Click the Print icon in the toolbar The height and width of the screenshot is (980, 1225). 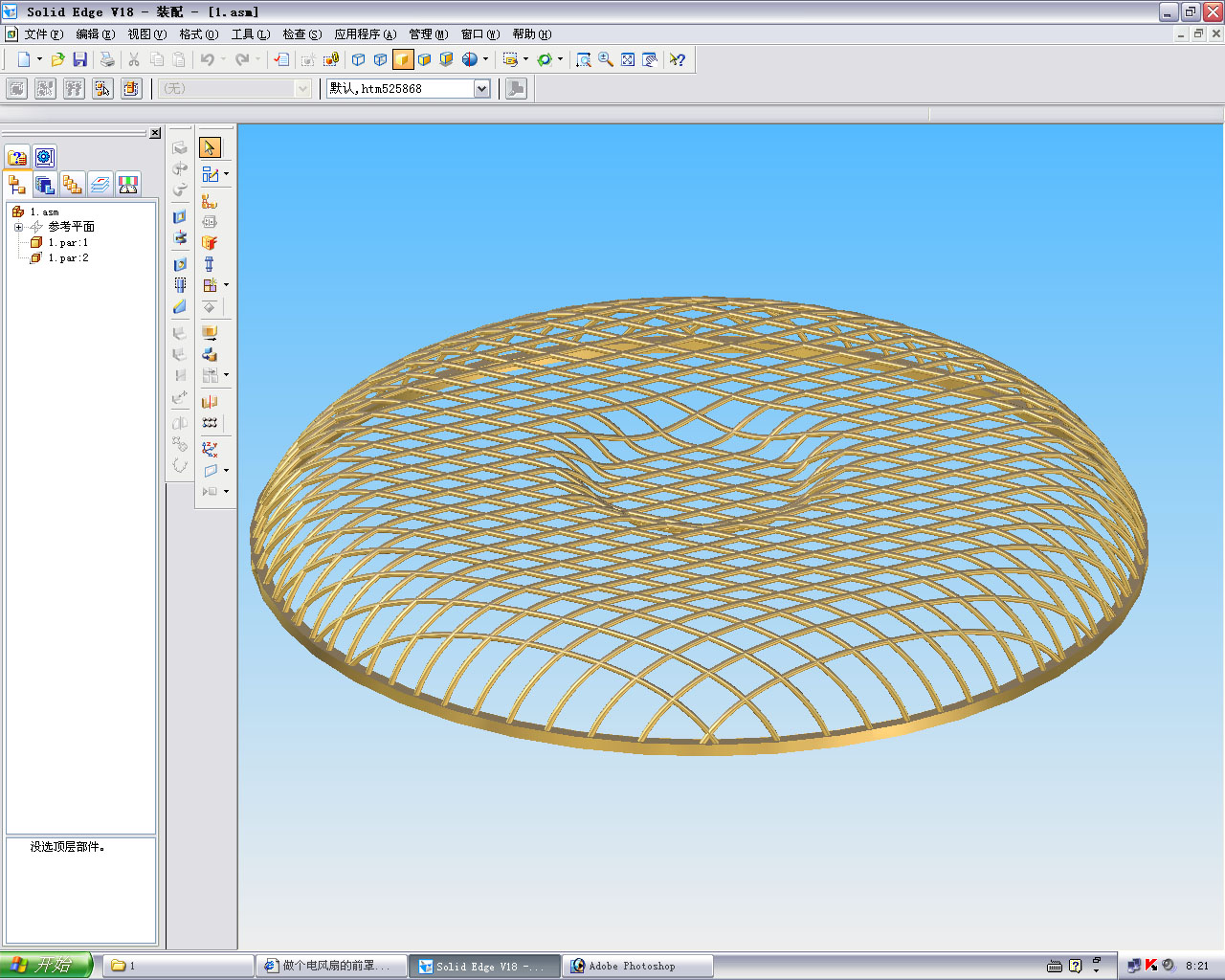[x=107, y=59]
